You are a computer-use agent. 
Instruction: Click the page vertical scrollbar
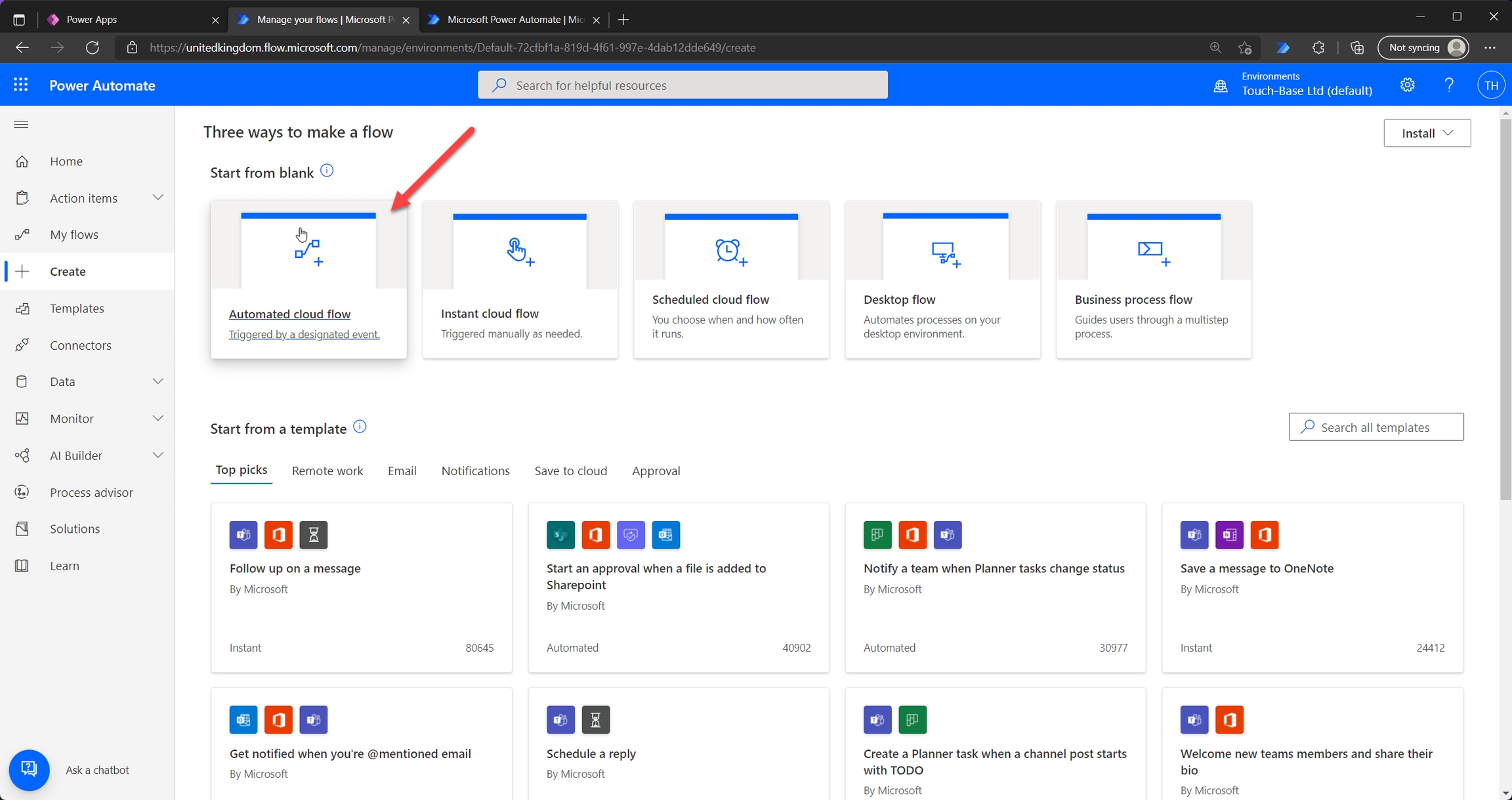(x=1505, y=308)
